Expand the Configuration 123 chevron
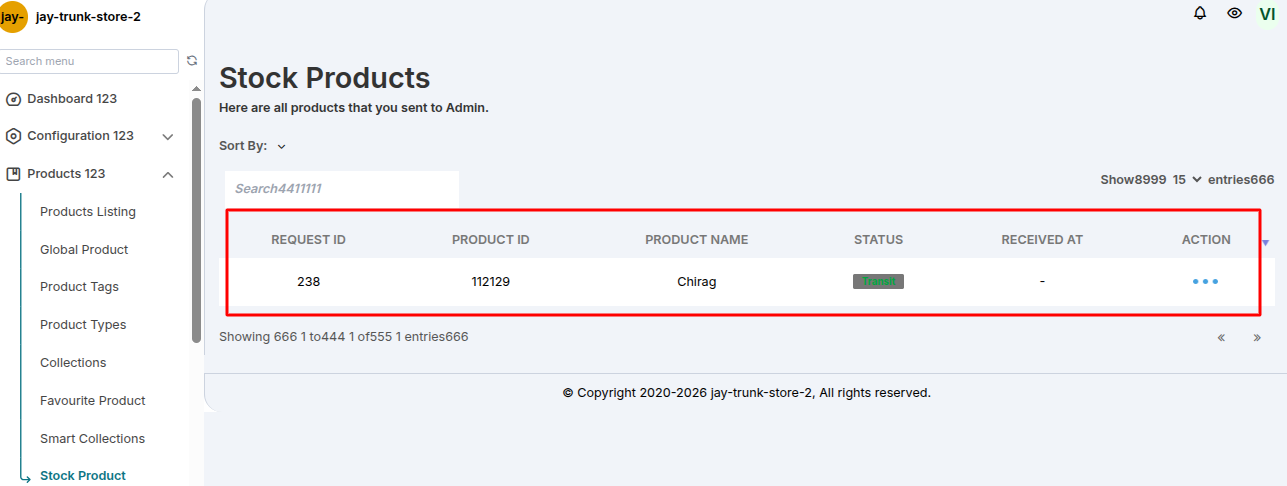 pos(168,137)
